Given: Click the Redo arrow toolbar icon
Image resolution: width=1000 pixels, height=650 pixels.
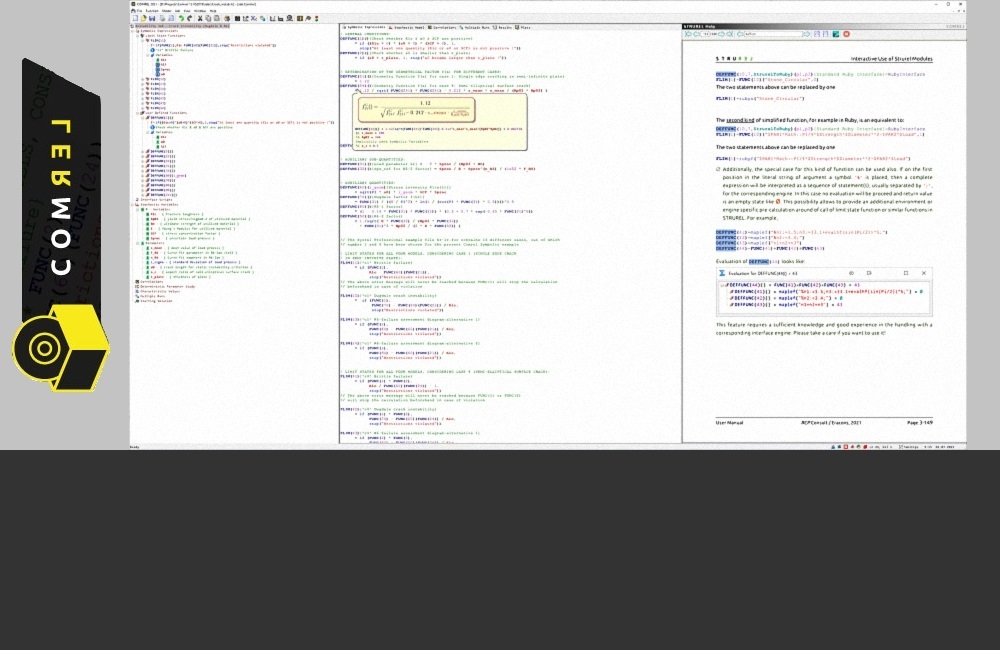Looking at the screenshot, I should point(189,18).
